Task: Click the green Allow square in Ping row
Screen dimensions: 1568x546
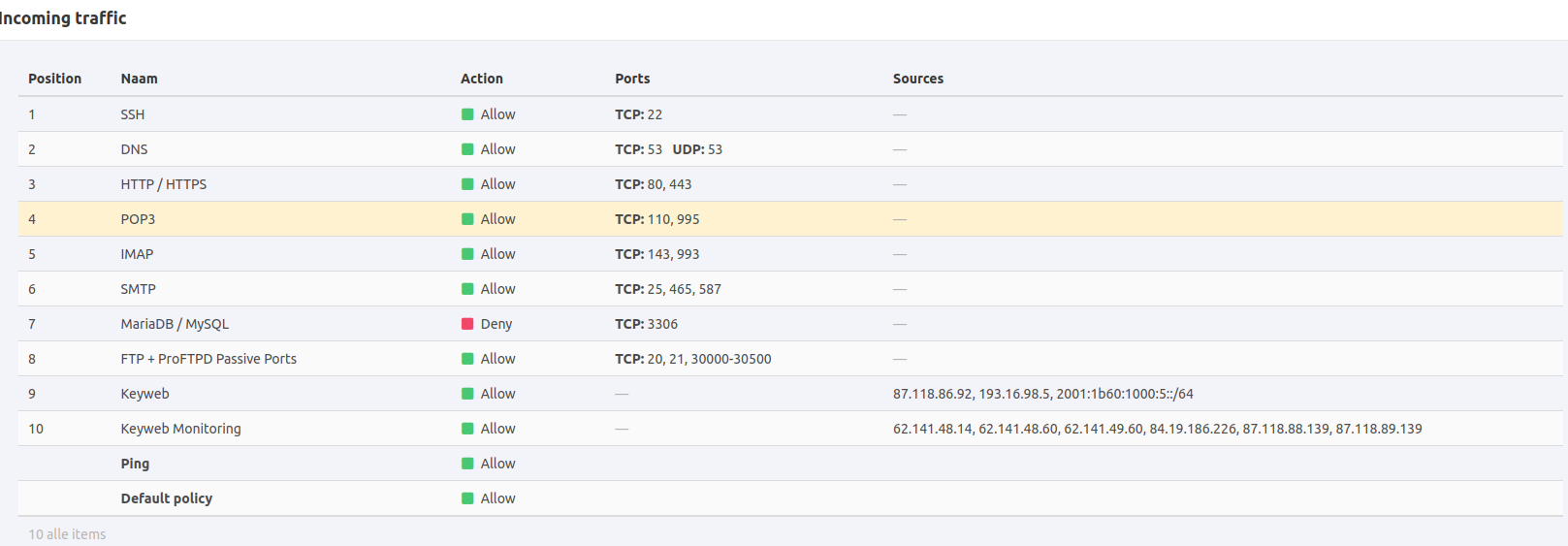Action: [467, 464]
